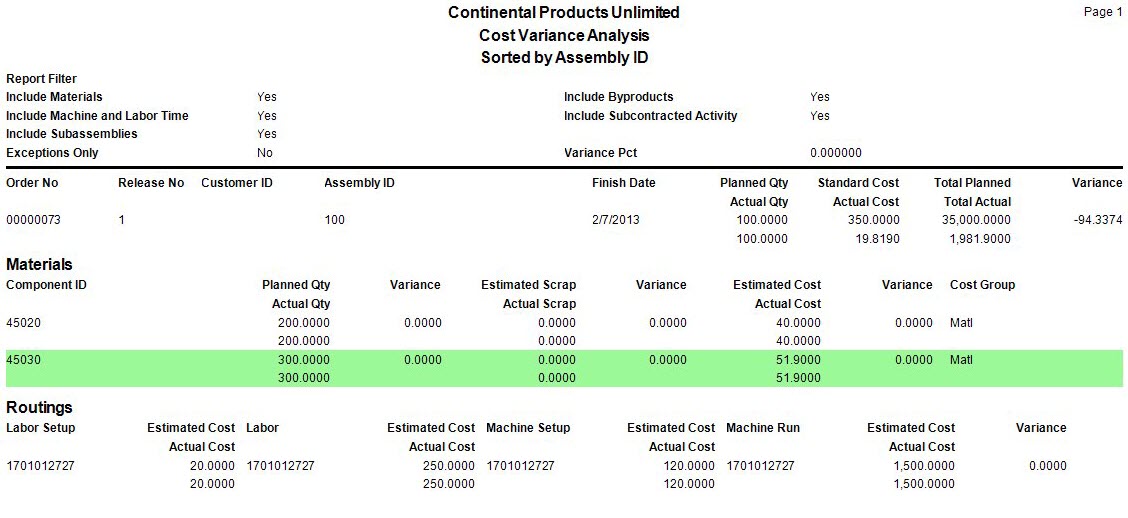Select the Report Filter label
The height and width of the screenshot is (518, 1128).
click(41, 79)
